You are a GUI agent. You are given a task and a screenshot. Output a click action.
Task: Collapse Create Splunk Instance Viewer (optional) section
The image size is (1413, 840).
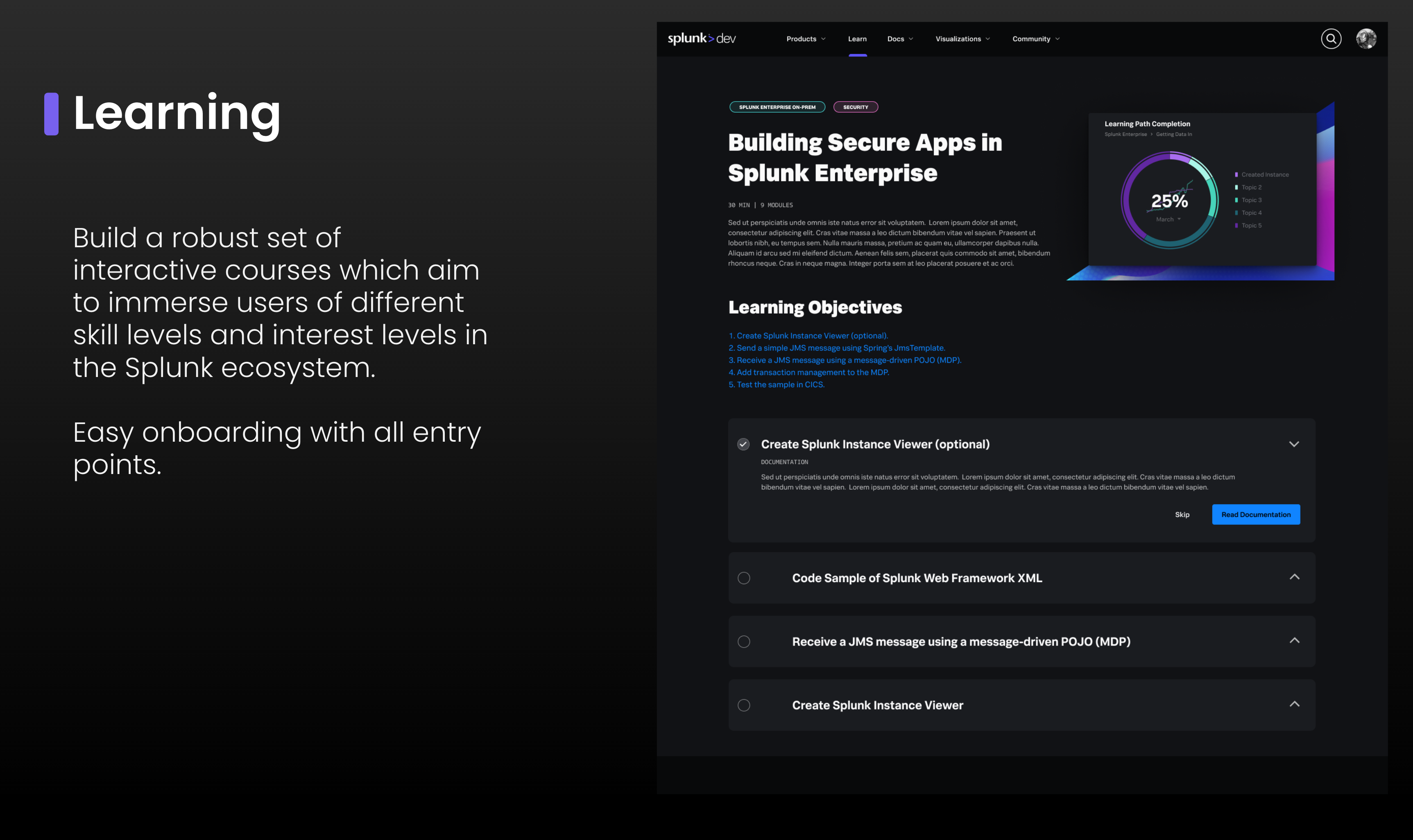pos(1293,444)
